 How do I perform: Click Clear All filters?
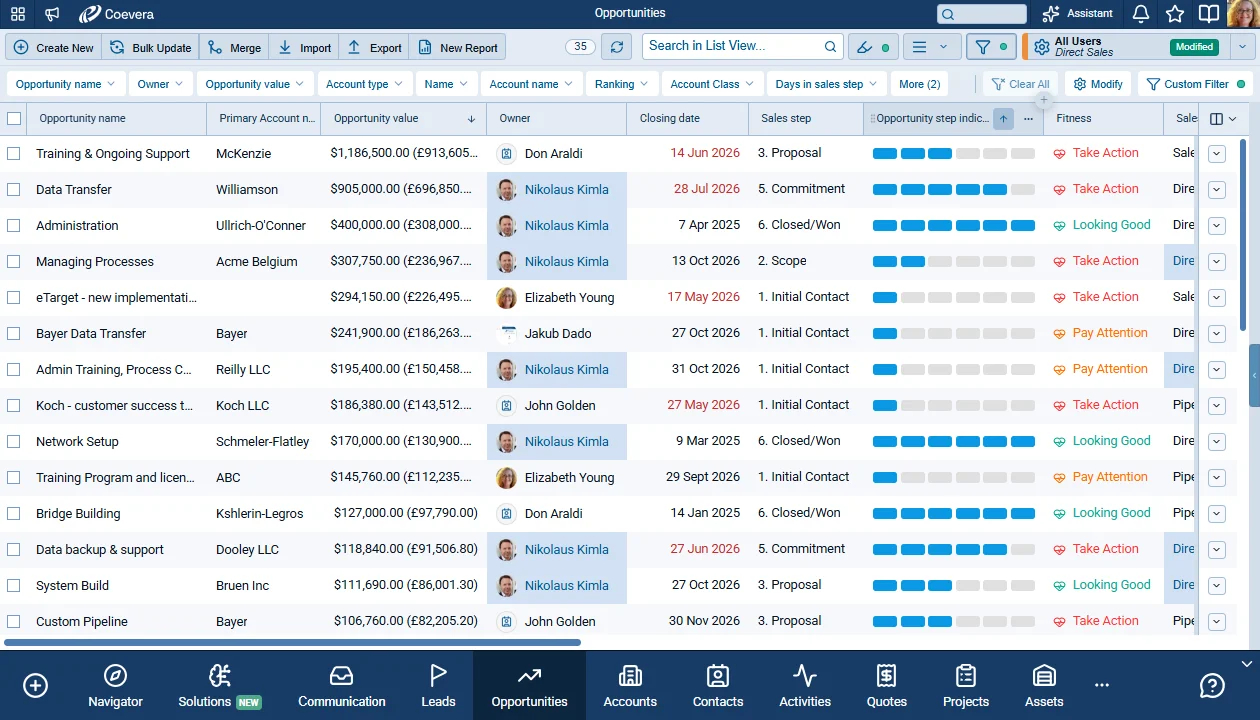(1019, 84)
